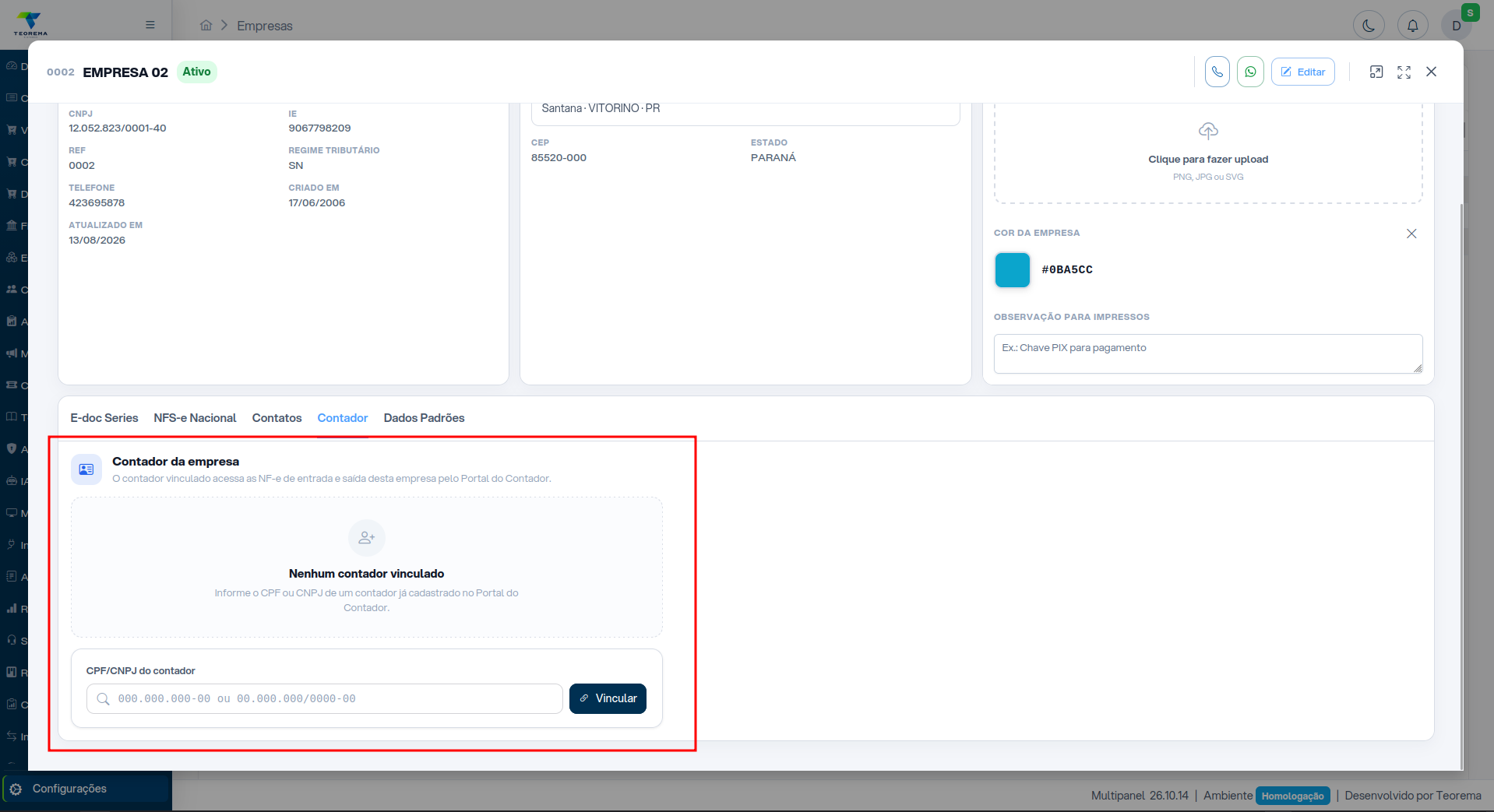Expand the modal to fullscreen
The image size is (1494, 812).
tap(1404, 72)
